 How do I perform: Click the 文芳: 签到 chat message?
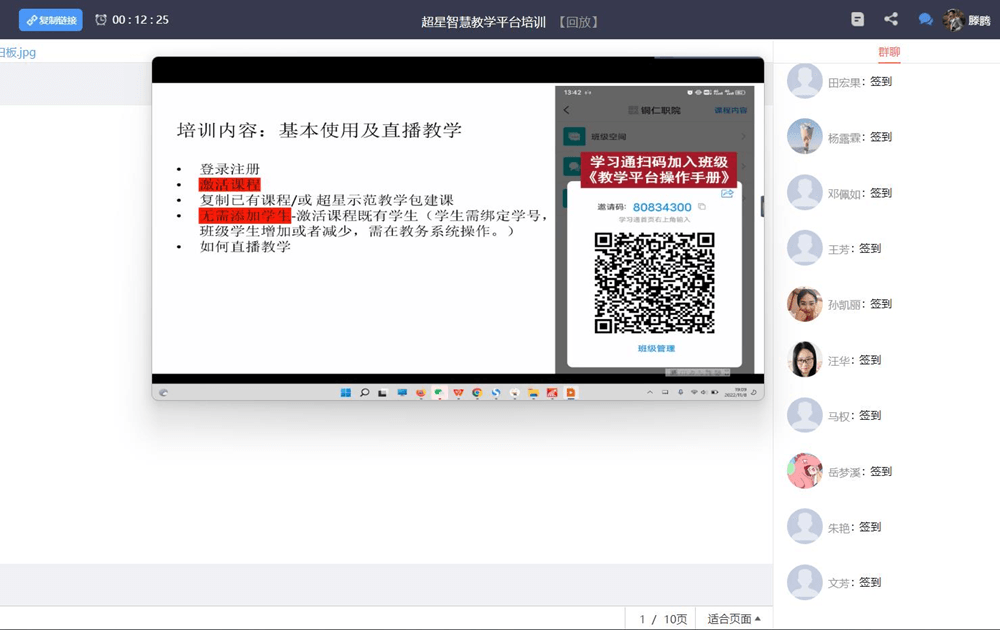(855, 583)
